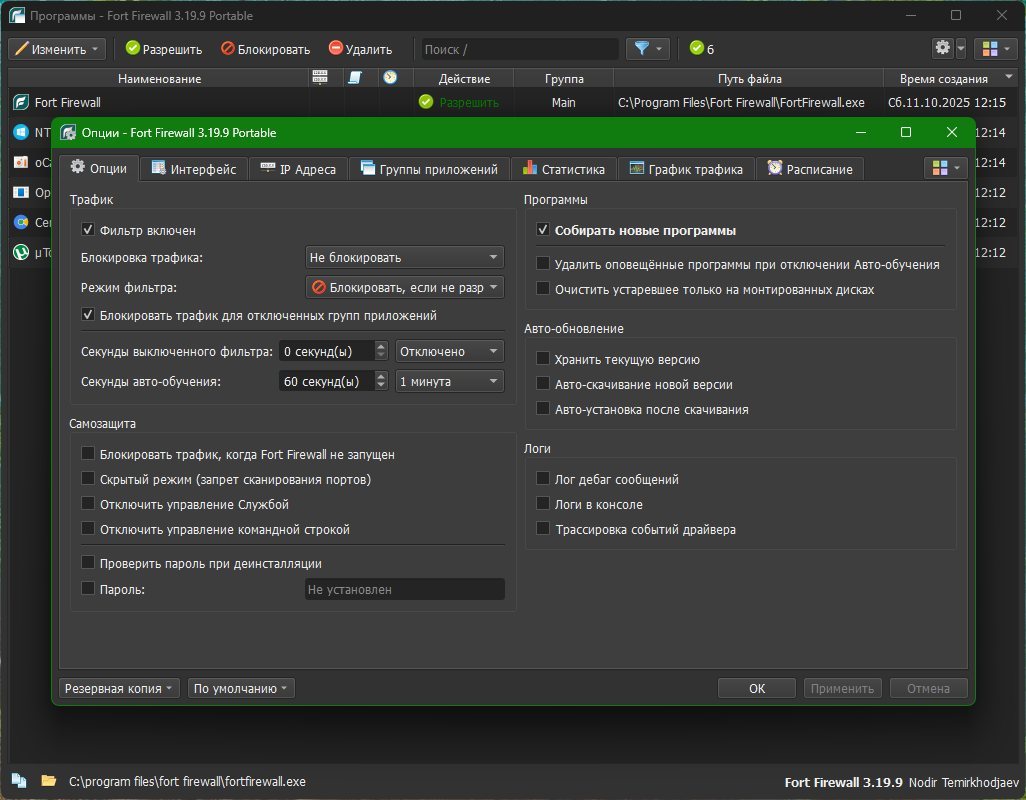The width and height of the screenshot is (1026, 800).
Task: Expand the Режим фильтра combo box
Action: [x=404, y=288]
